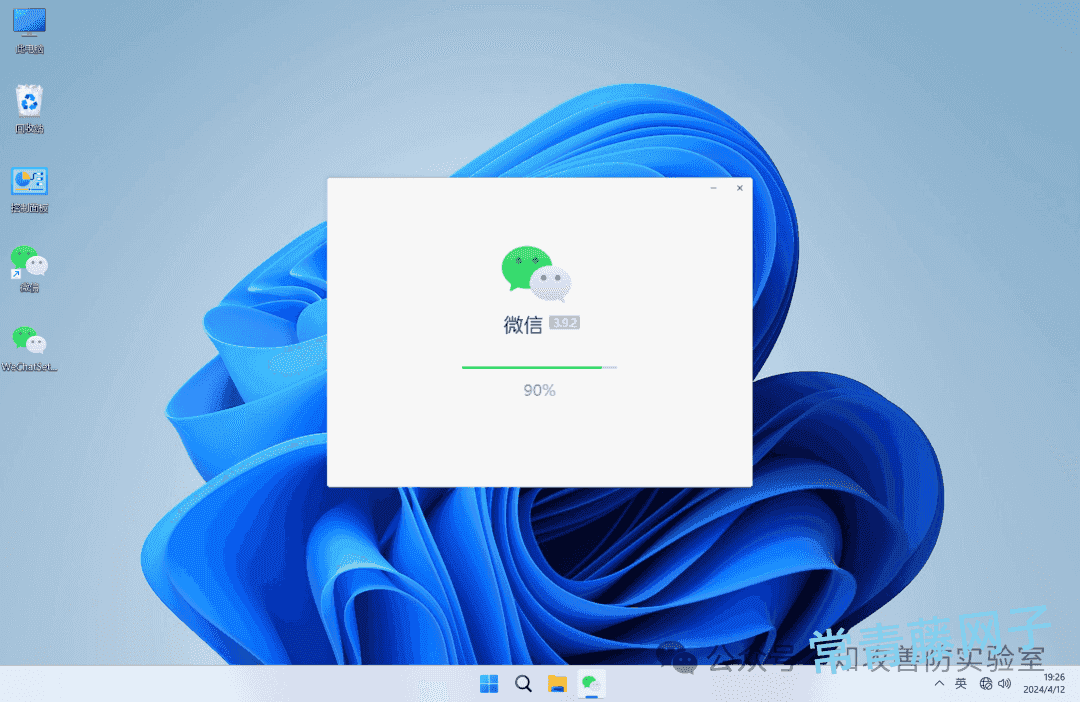1080x702 pixels.
Task: Close the WeChat installer window
Action: [x=740, y=188]
